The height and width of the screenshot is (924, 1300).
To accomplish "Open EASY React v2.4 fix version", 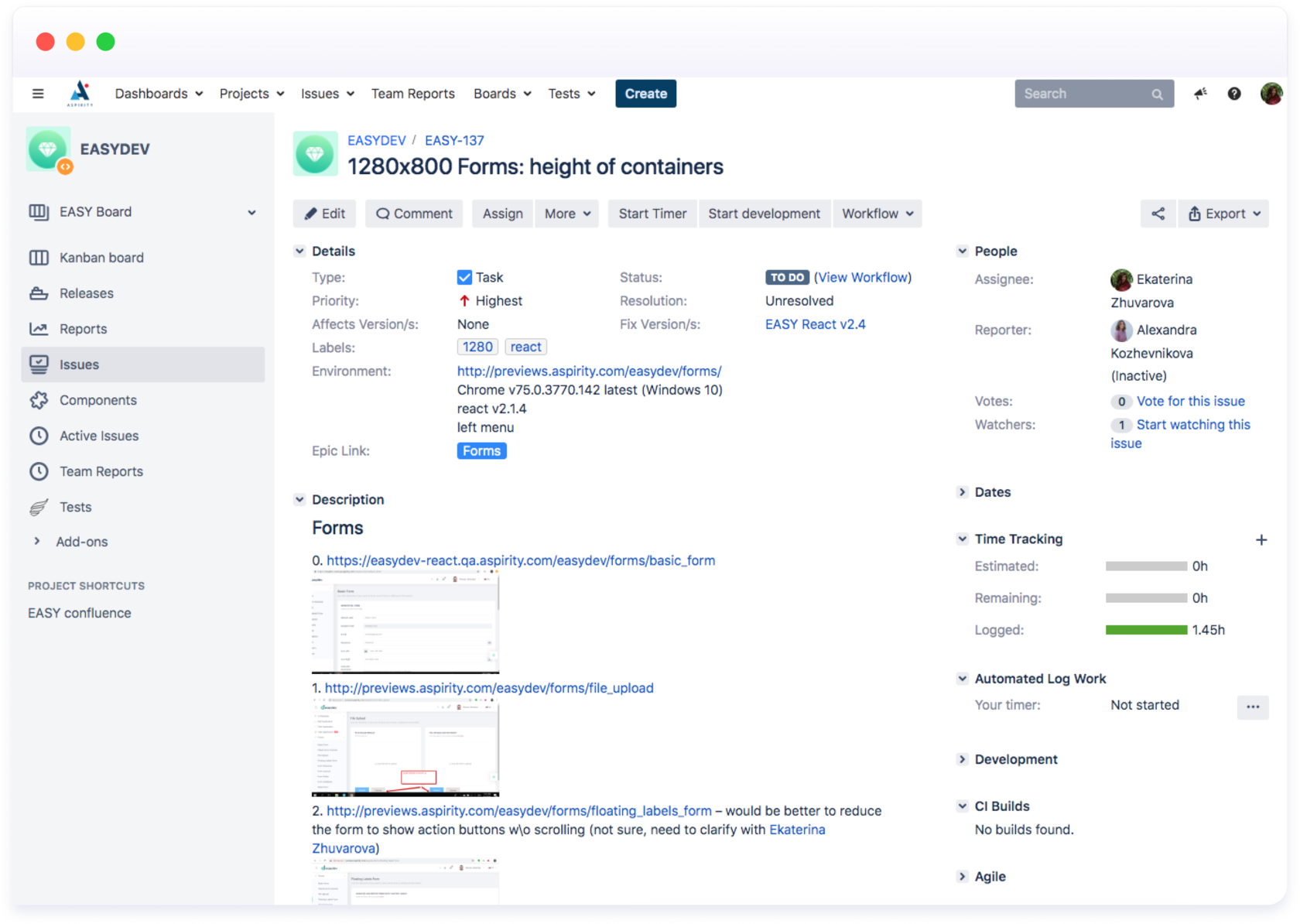I will click(x=816, y=324).
